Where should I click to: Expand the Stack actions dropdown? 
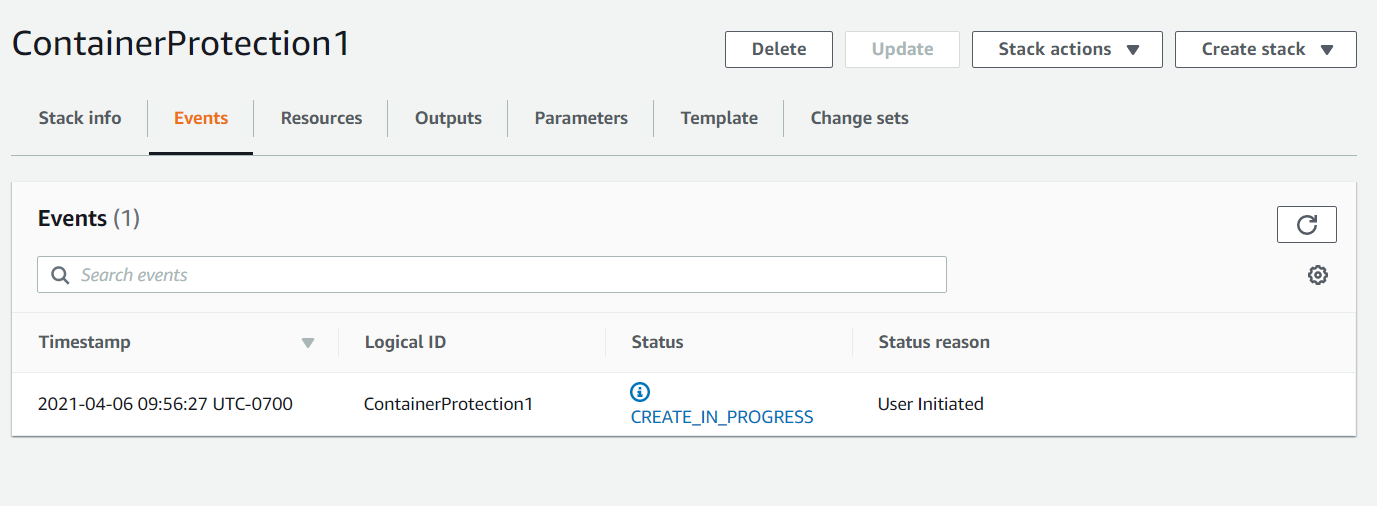pyautogui.click(x=1067, y=49)
